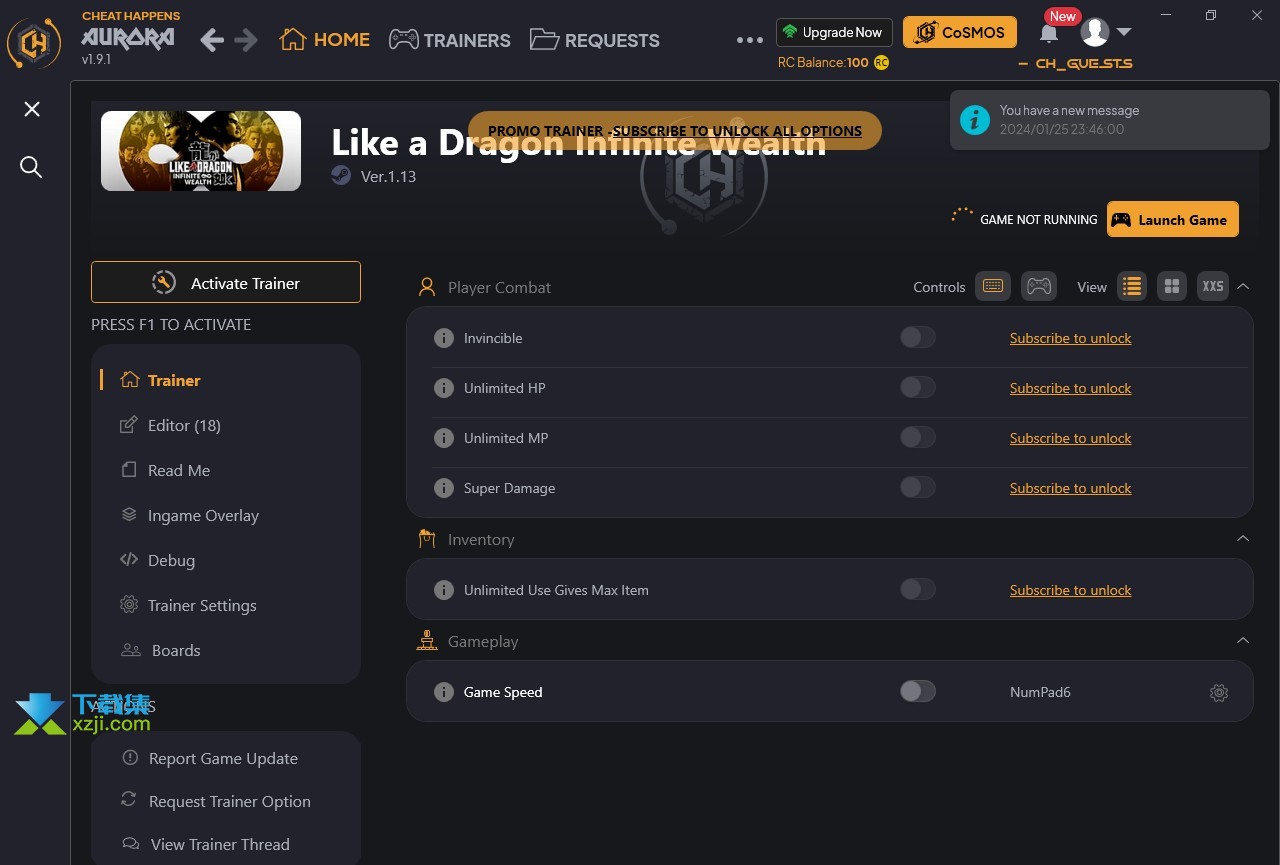Switch controls to keyboard icon
Image resolution: width=1280 pixels, height=865 pixels.
(x=993, y=287)
